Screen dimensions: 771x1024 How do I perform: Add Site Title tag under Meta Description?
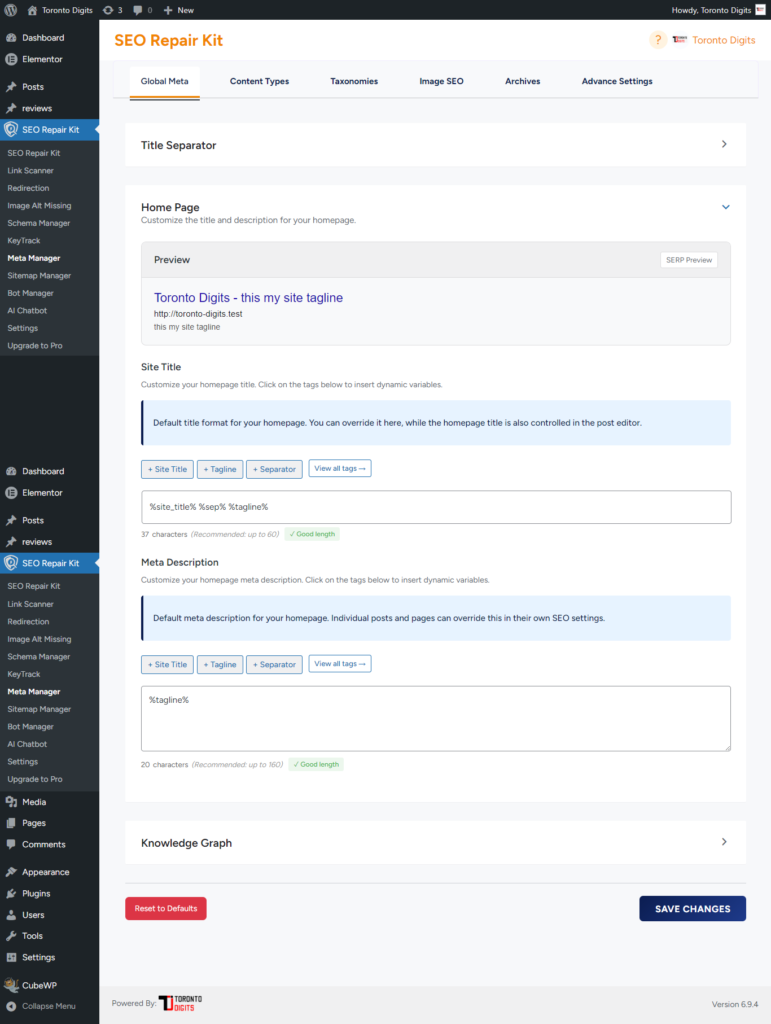click(167, 664)
